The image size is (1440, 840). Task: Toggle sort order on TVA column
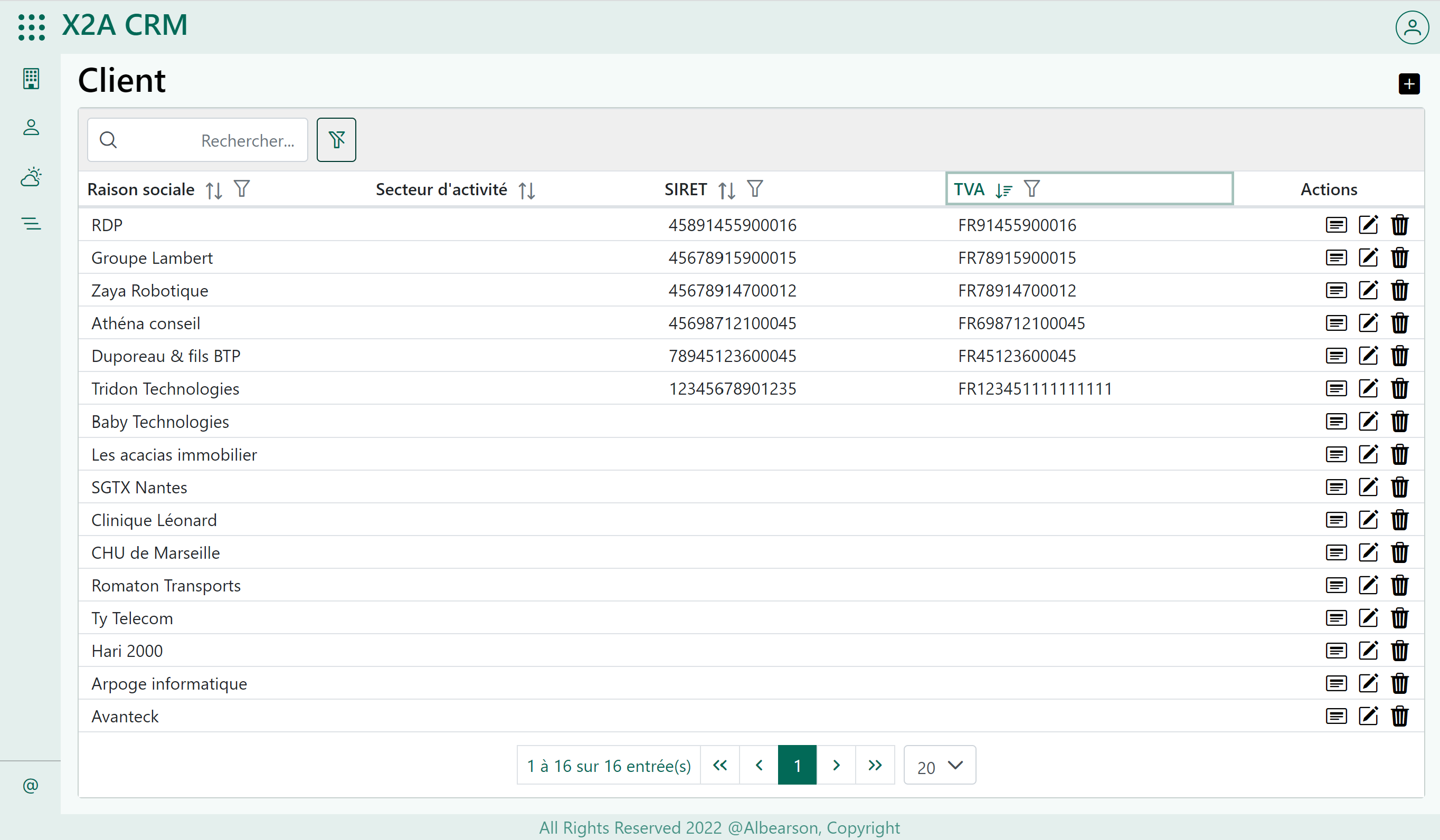click(1003, 189)
